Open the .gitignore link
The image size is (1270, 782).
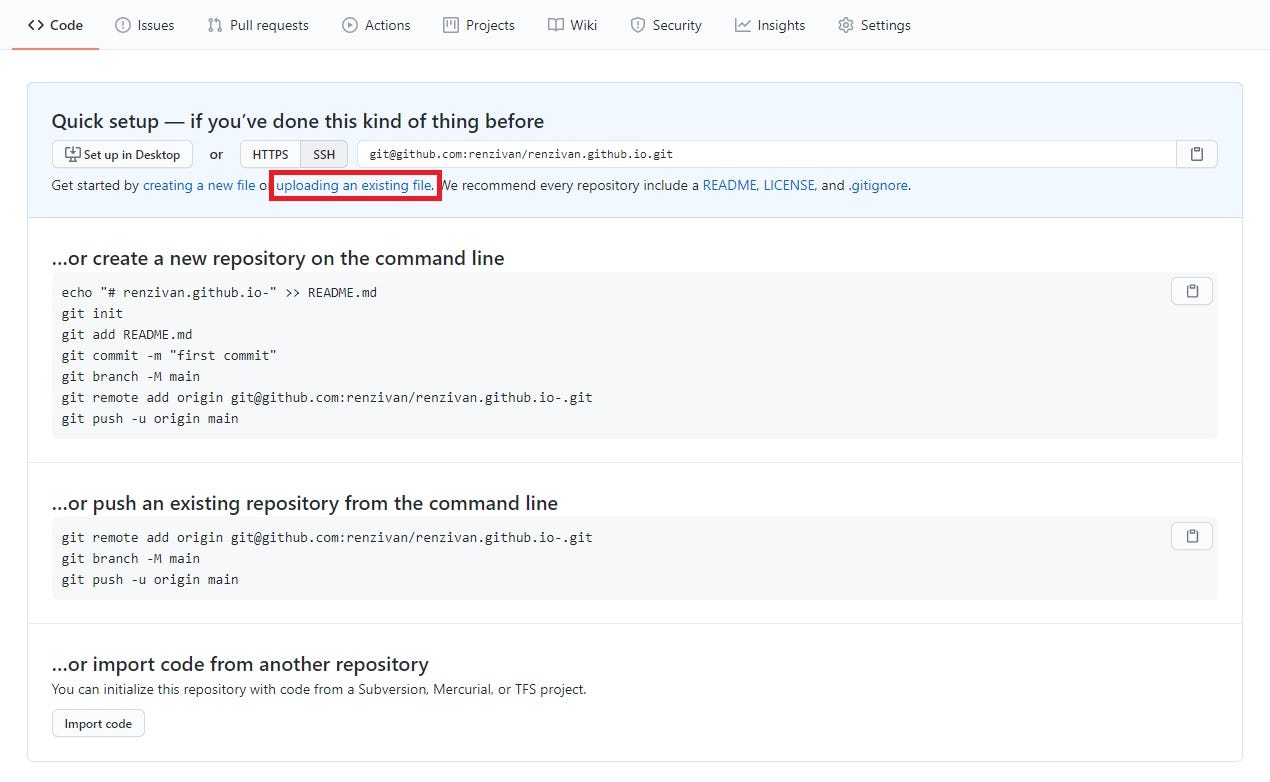tap(877, 185)
